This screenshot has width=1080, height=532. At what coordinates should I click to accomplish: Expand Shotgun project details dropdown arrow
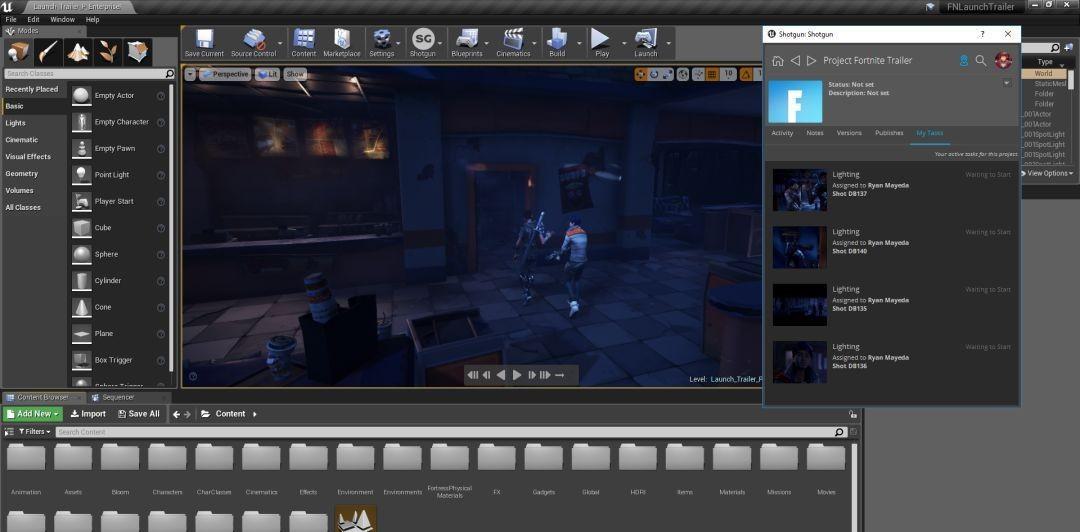(1007, 83)
